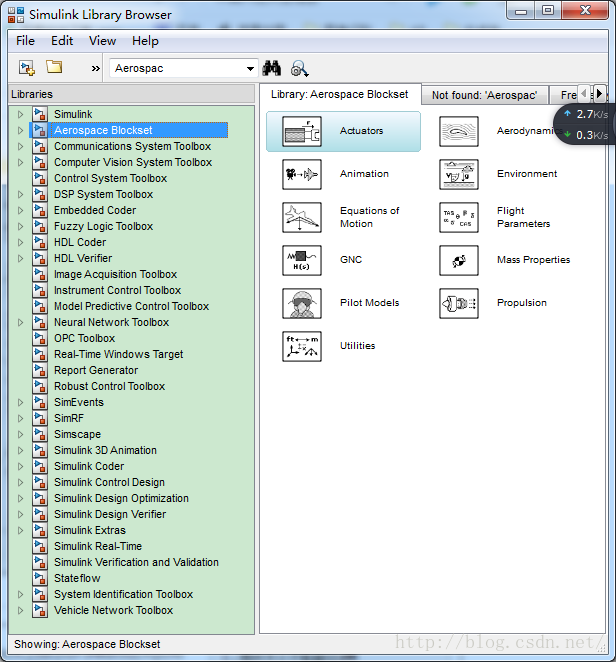Expand the Simulink tree node
Viewport: 616px width, 662px height.
(x=20, y=114)
